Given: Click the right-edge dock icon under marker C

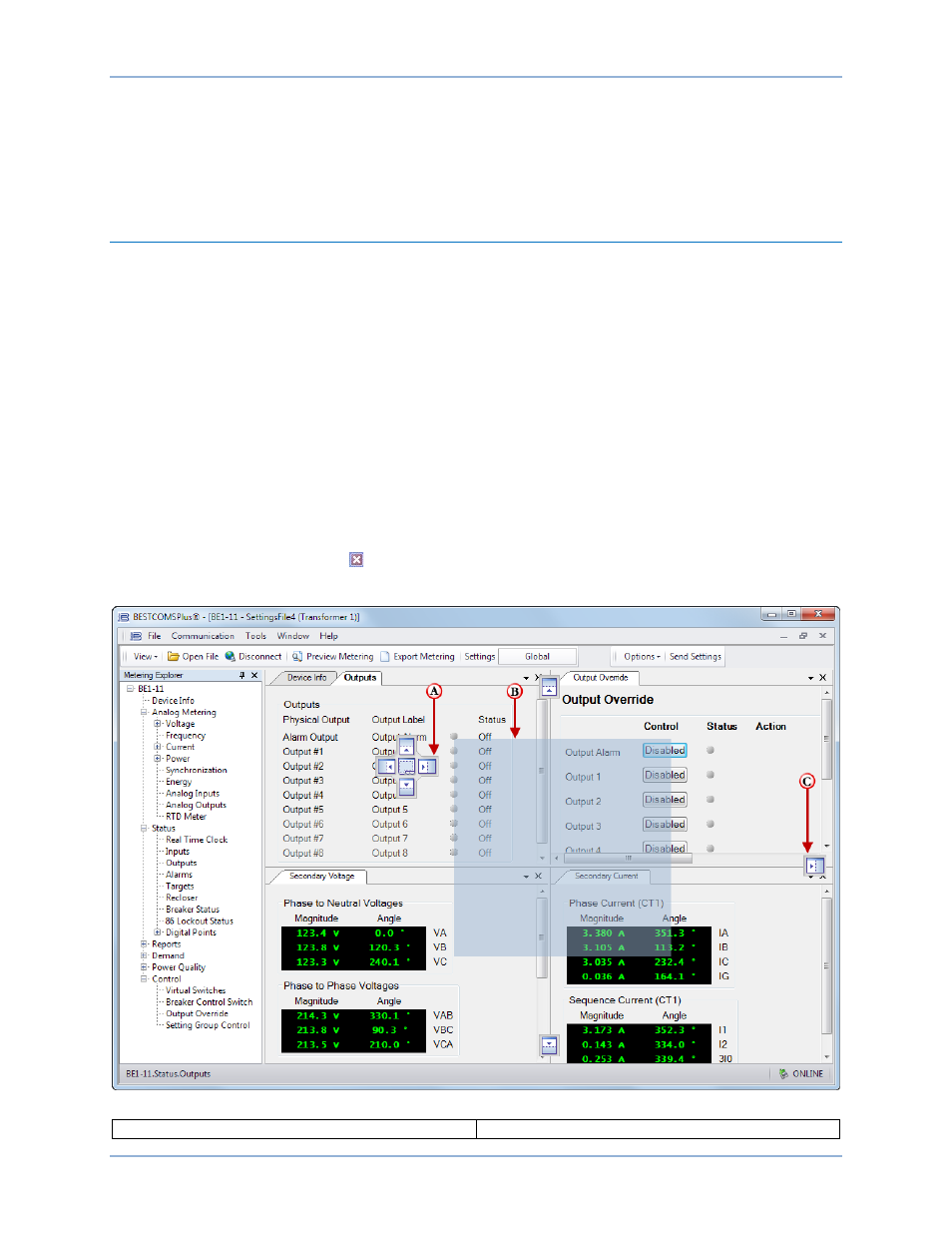Looking at the screenshot, I should 814,866.
